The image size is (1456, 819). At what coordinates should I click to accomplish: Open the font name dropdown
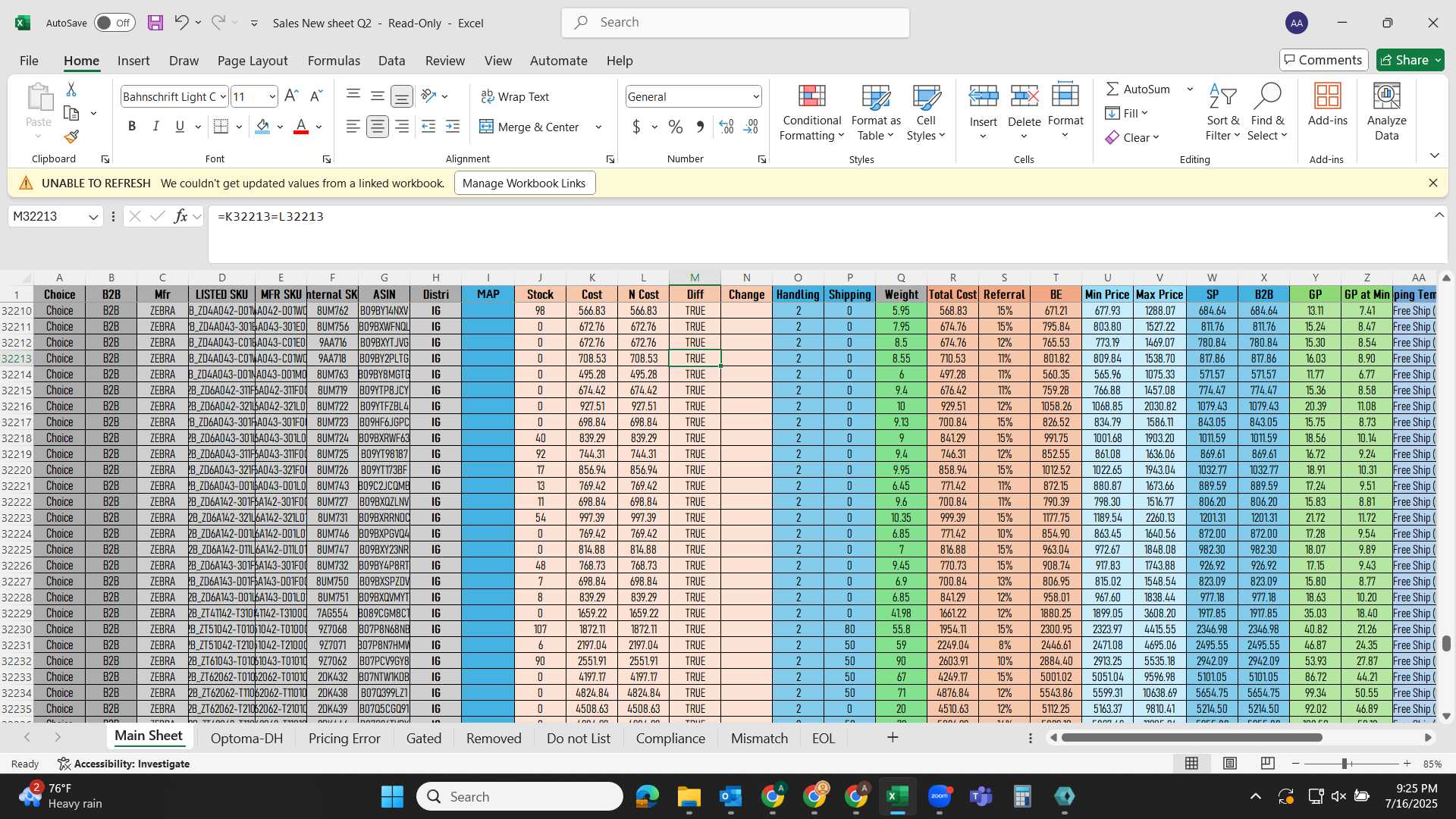coord(223,96)
